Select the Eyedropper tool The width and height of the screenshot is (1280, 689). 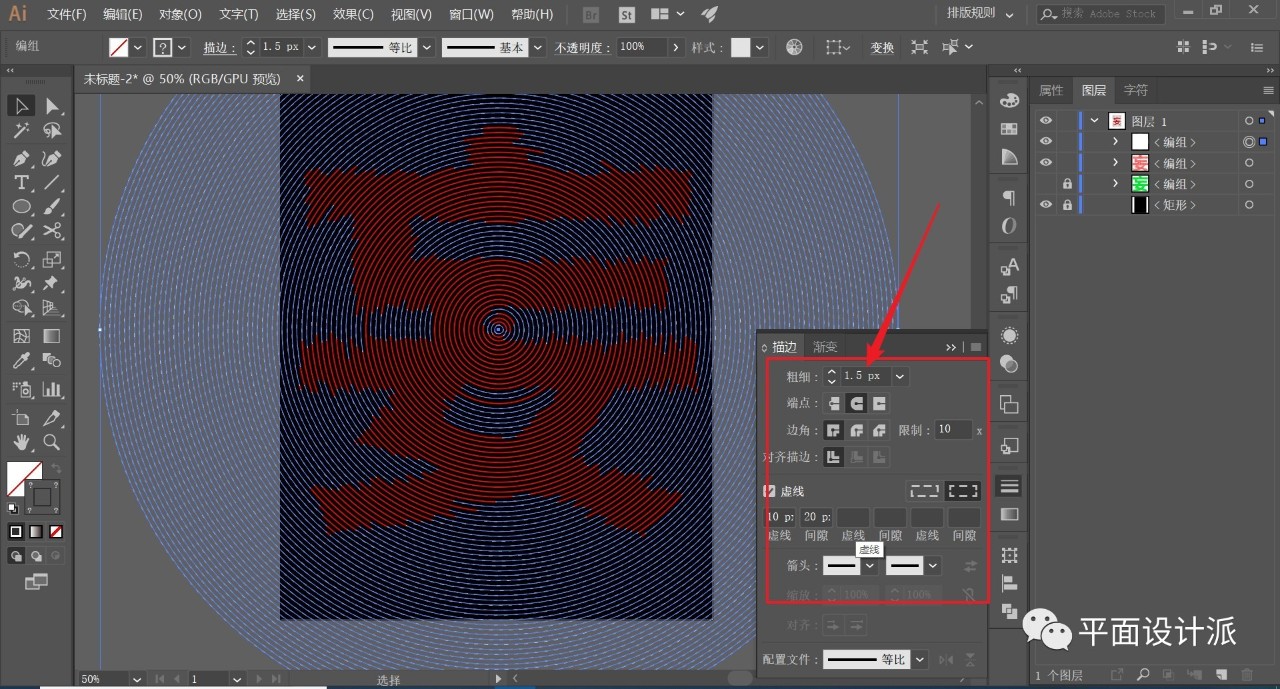21,361
